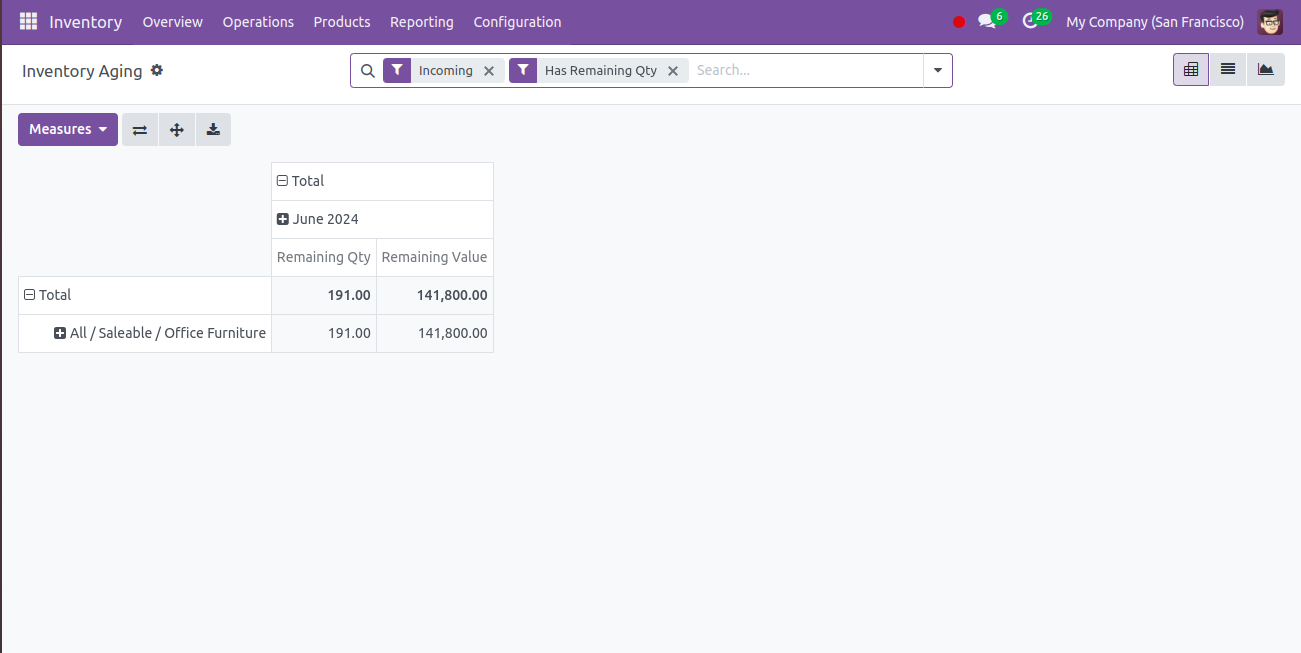
Task: Open the Operations menu
Action: click(x=258, y=22)
